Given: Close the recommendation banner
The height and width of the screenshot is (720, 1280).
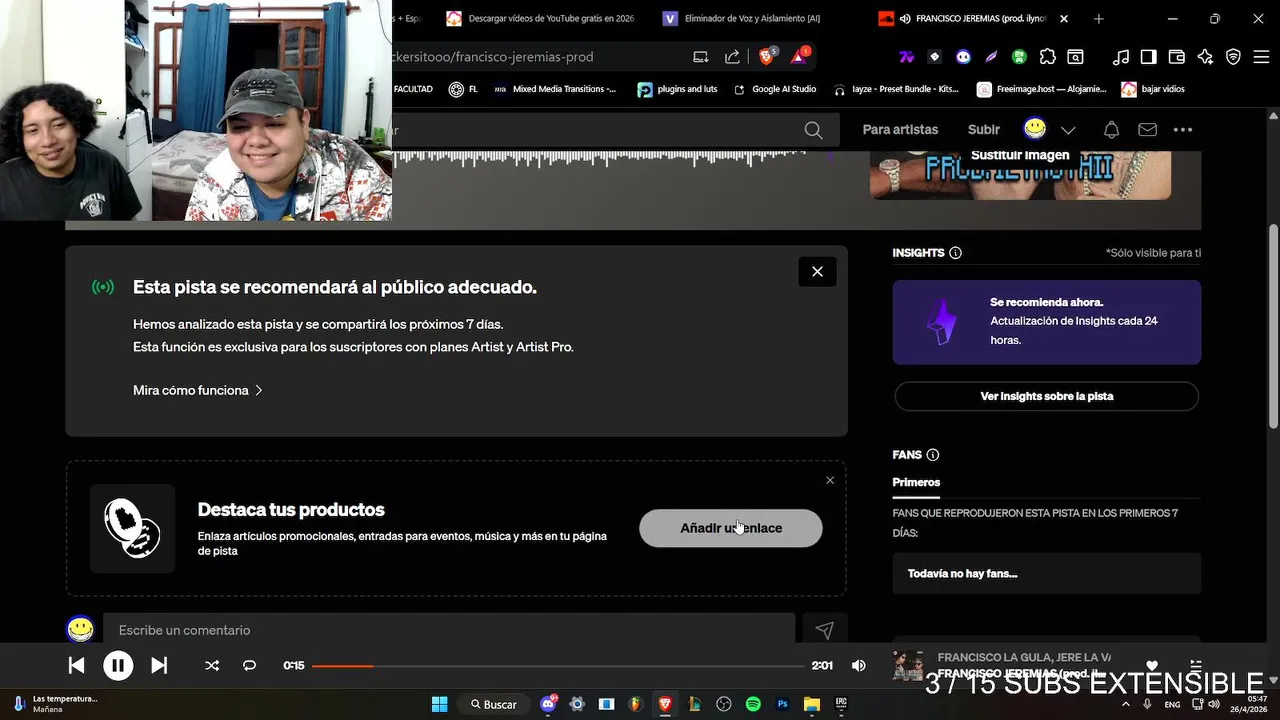Looking at the screenshot, I should [x=817, y=272].
